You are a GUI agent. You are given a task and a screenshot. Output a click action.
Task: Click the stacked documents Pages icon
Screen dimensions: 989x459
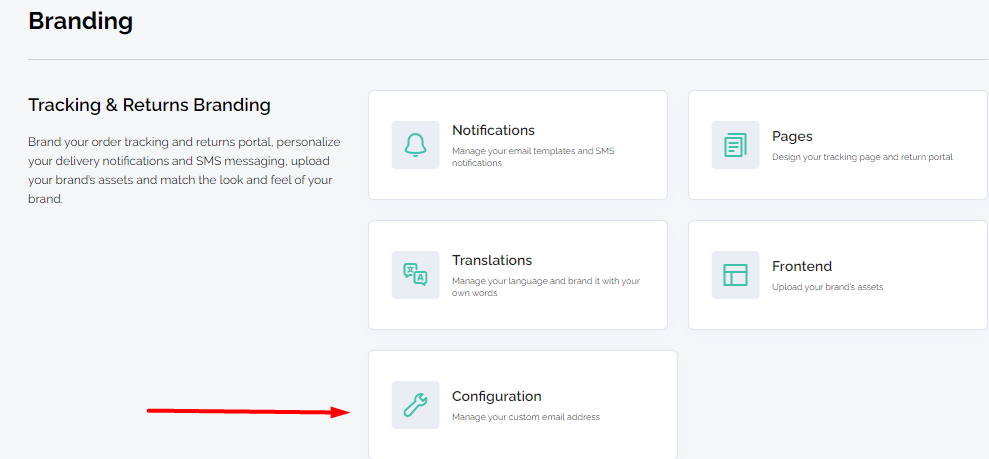pyautogui.click(x=735, y=145)
